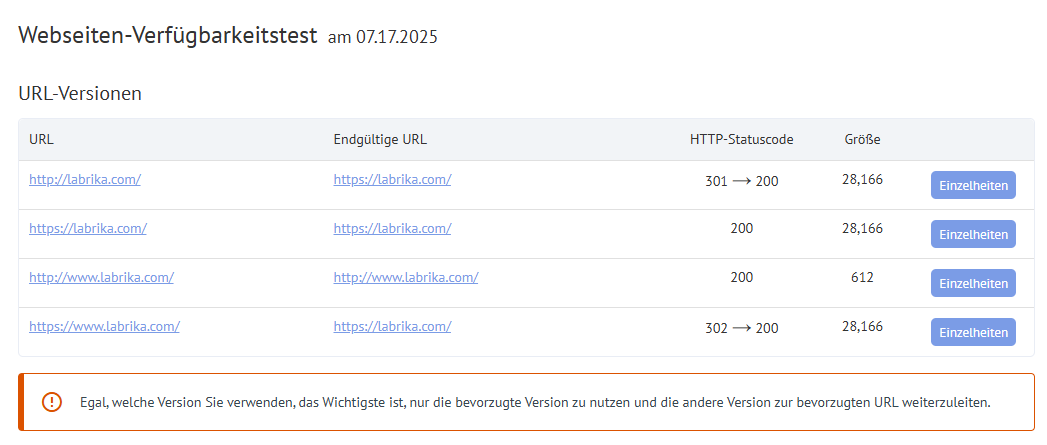Open final URL link in second row
This screenshot has width=1047, height=445.
392,228
